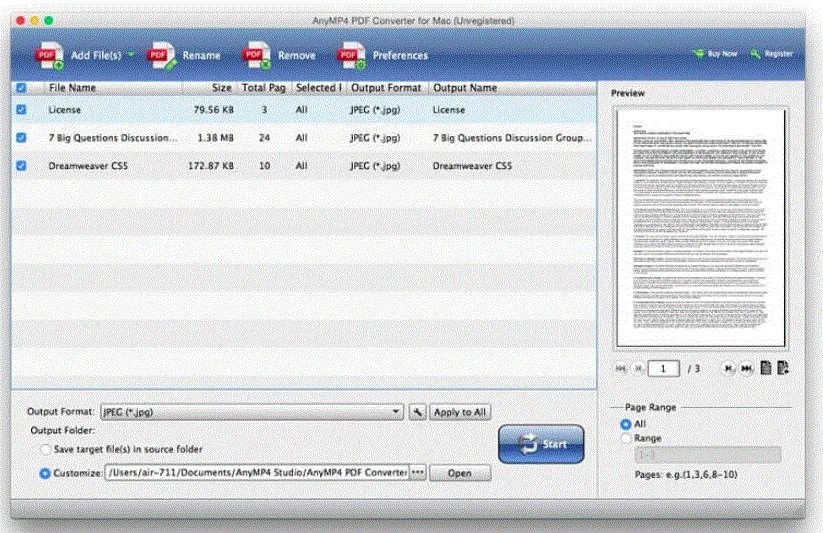Image resolution: width=823 pixels, height=533 pixels.
Task: Click the Selected Pages column header
Action: (319, 88)
